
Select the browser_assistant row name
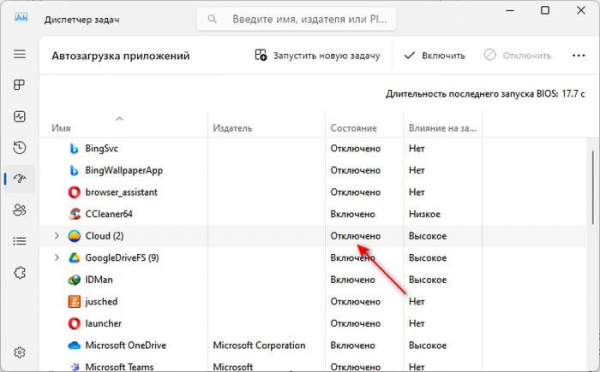pos(121,192)
